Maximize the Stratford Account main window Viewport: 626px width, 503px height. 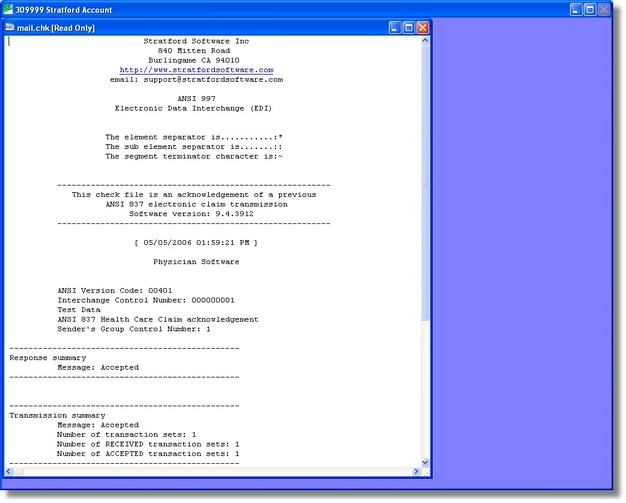click(x=590, y=9)
